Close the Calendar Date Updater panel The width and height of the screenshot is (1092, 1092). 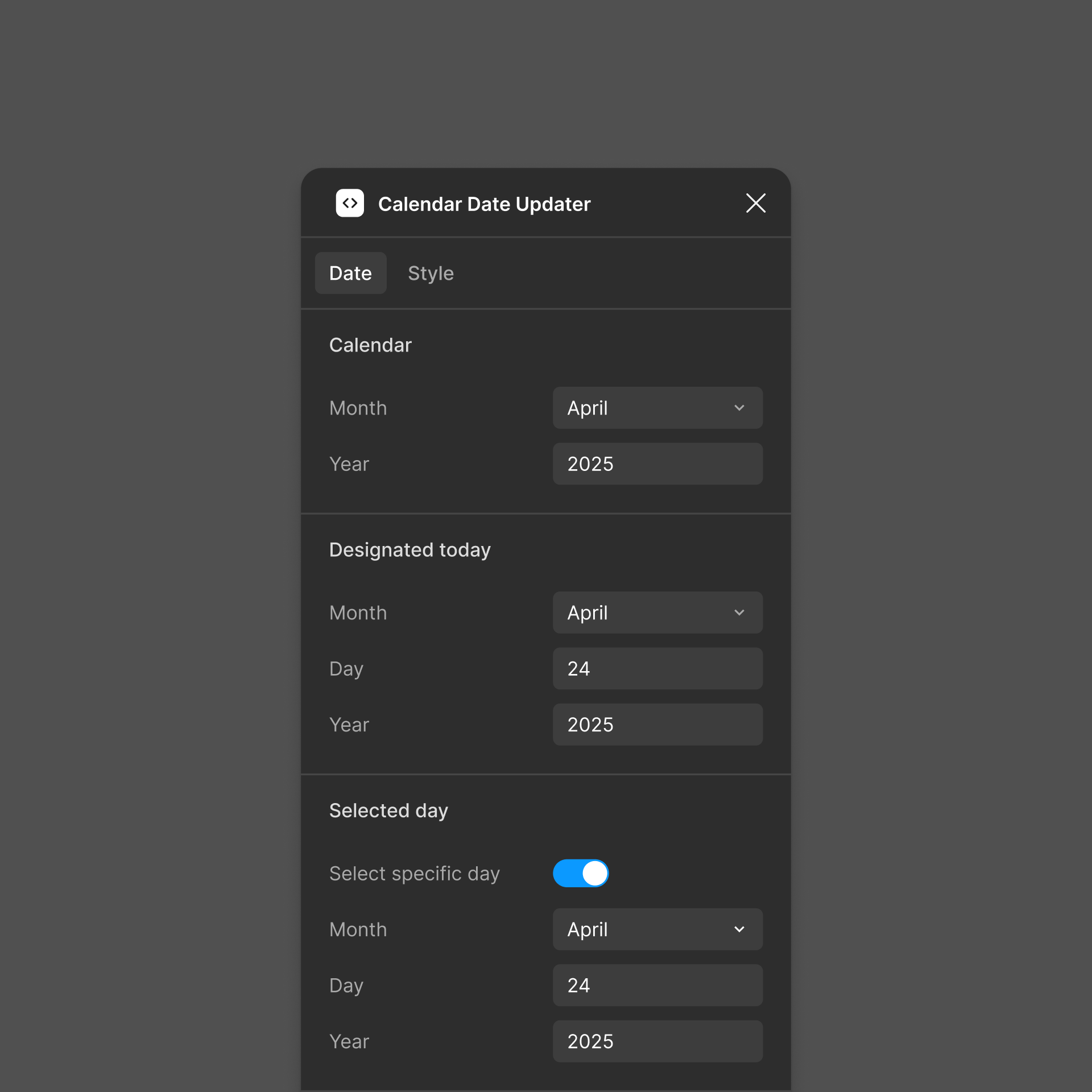[755, 203]
